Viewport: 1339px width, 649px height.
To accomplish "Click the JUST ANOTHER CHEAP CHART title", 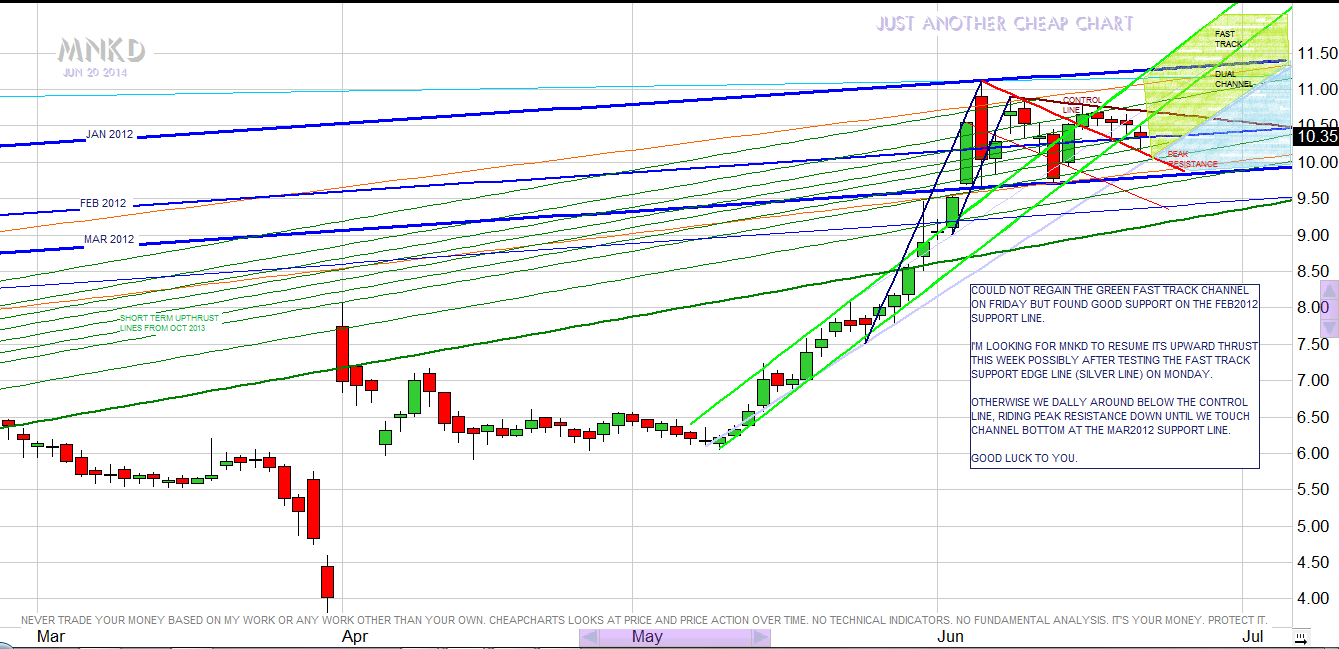I will pos(1004,23).
